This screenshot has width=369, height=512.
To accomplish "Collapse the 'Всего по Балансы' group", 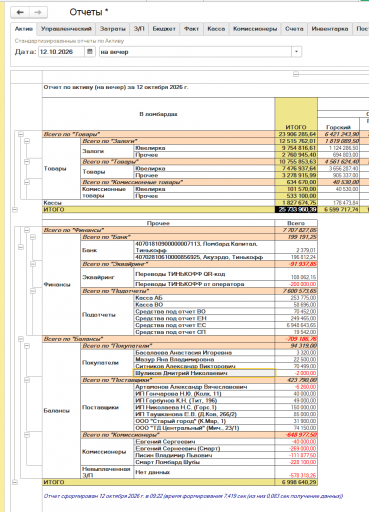I will 21,339.
